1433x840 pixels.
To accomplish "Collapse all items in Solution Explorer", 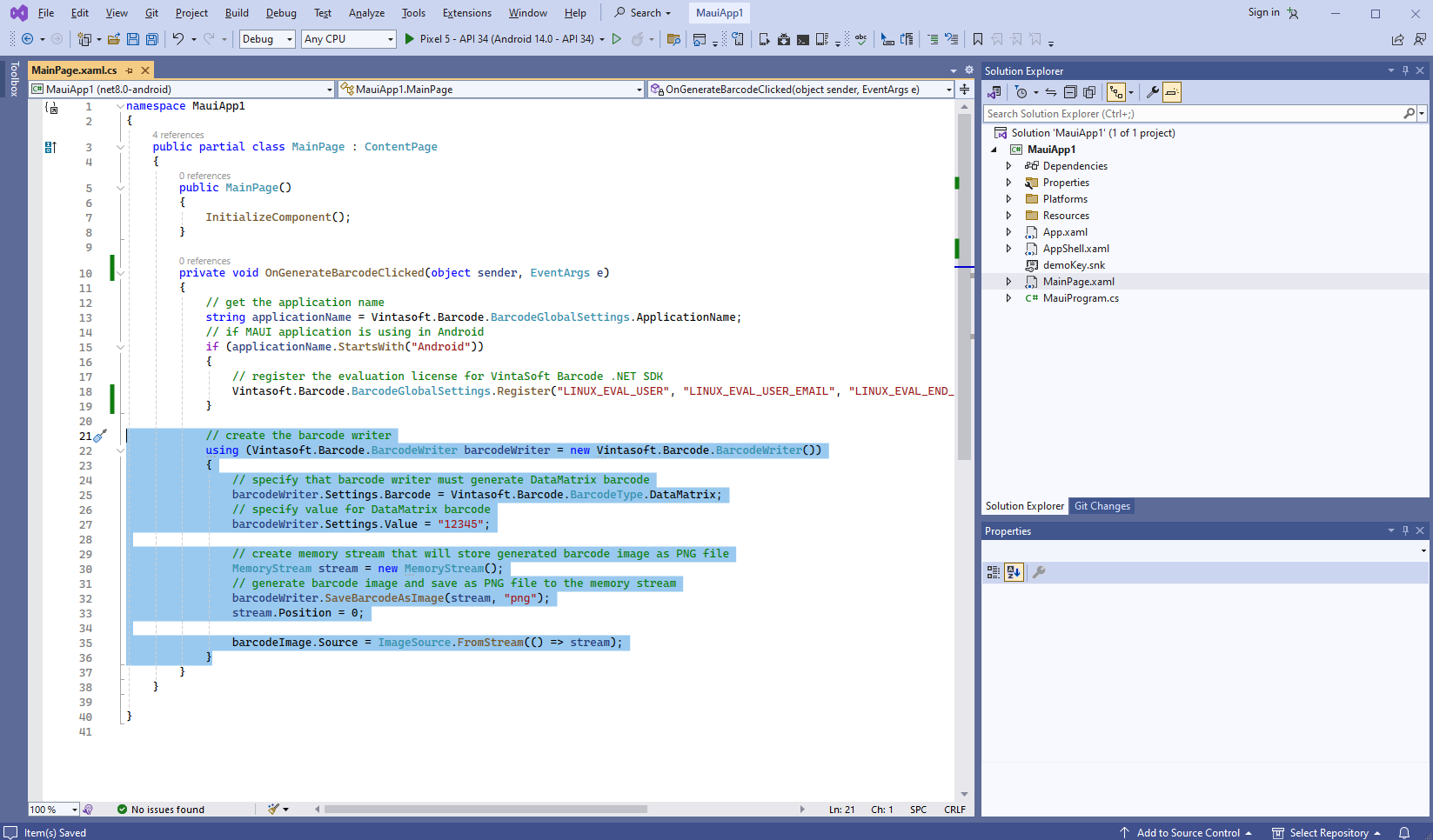I will pyautogui.click(x=1070, y=92).
